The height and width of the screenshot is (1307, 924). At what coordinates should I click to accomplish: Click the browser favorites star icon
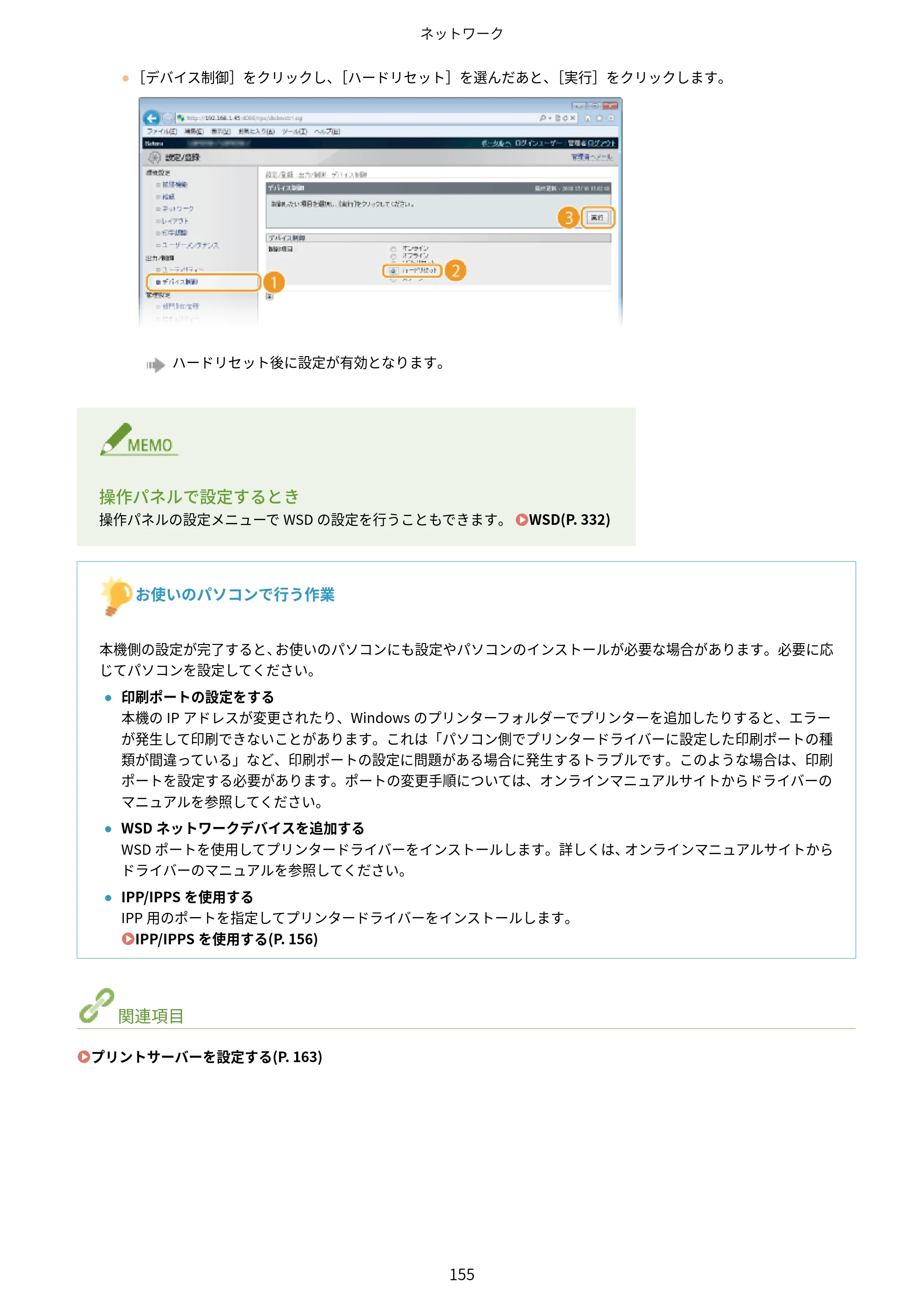coord(599,118)
